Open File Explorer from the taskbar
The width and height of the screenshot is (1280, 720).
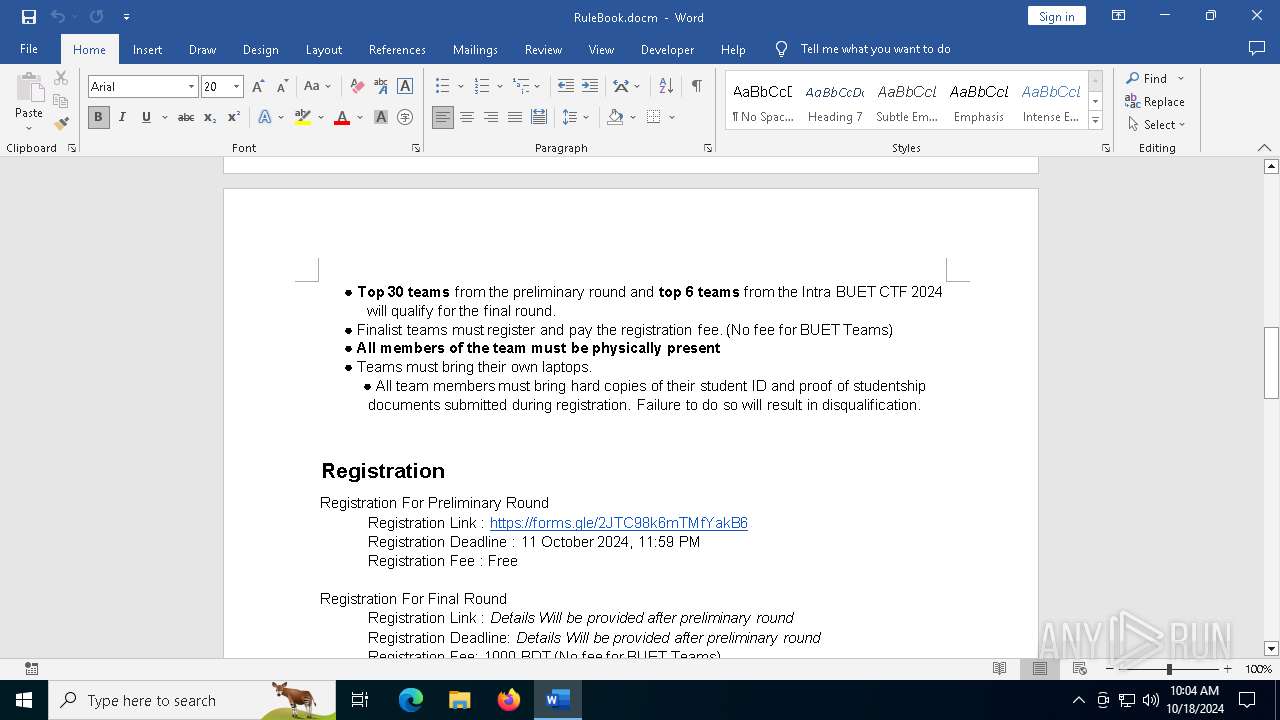pyautogui.click(x=459, y=700)
